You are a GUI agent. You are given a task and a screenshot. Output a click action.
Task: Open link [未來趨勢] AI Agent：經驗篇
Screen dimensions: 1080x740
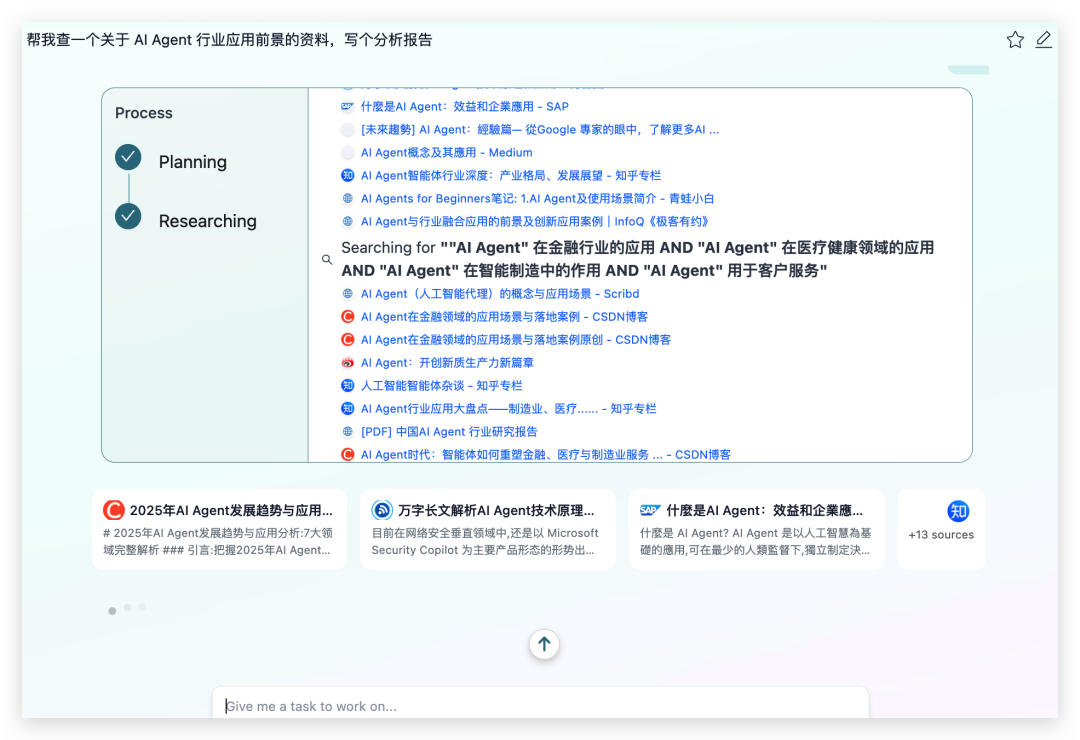point(540,130)
